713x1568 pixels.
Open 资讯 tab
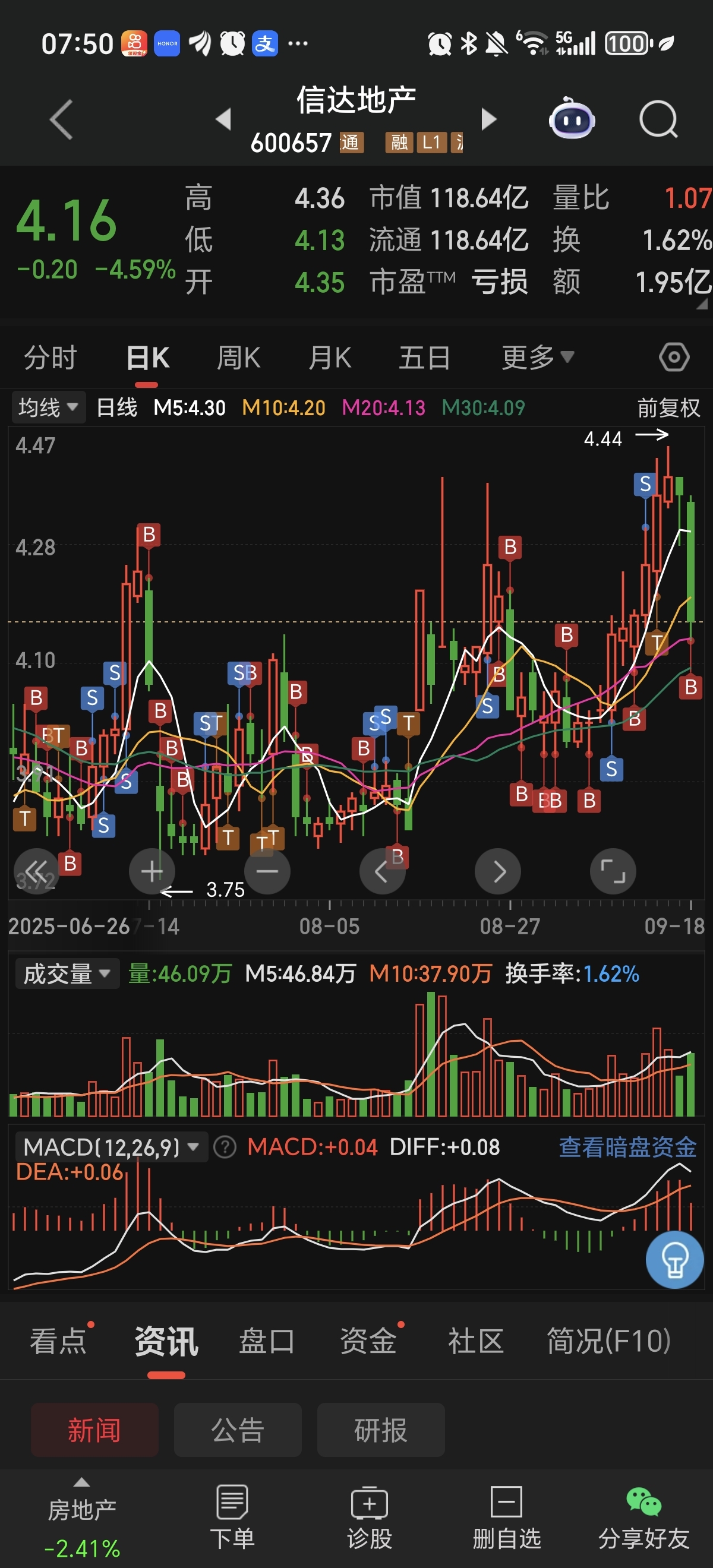166,1342
